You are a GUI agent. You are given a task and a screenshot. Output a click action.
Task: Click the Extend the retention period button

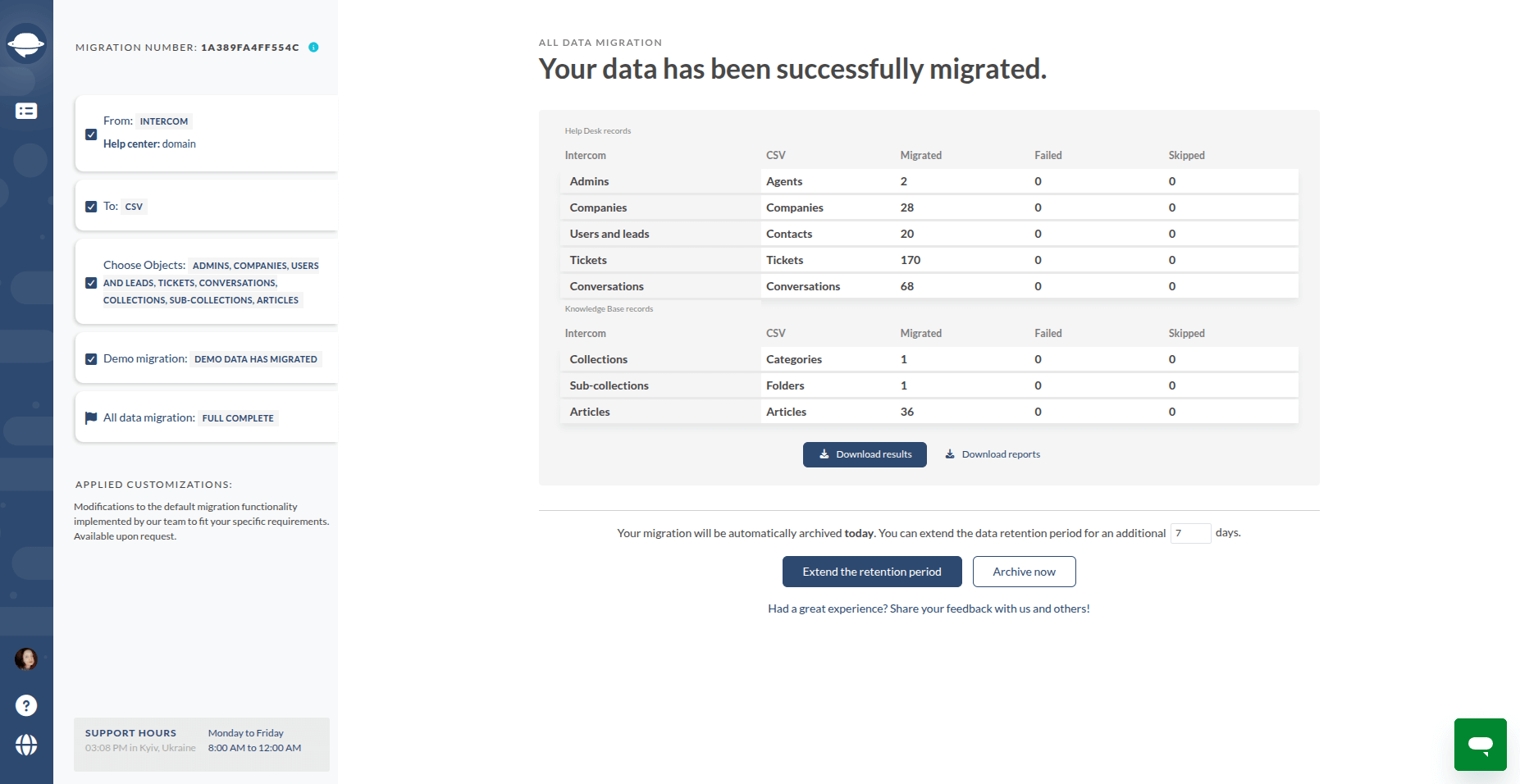[871, 572]
